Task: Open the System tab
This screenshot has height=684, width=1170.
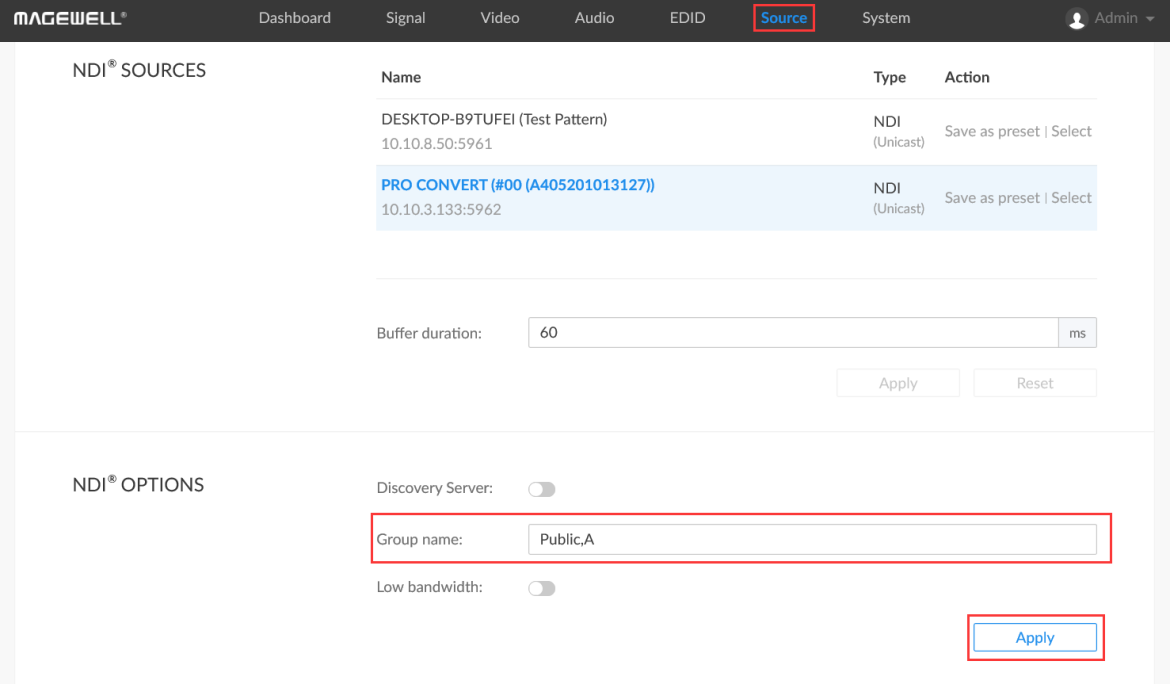Action: (886, 18)
